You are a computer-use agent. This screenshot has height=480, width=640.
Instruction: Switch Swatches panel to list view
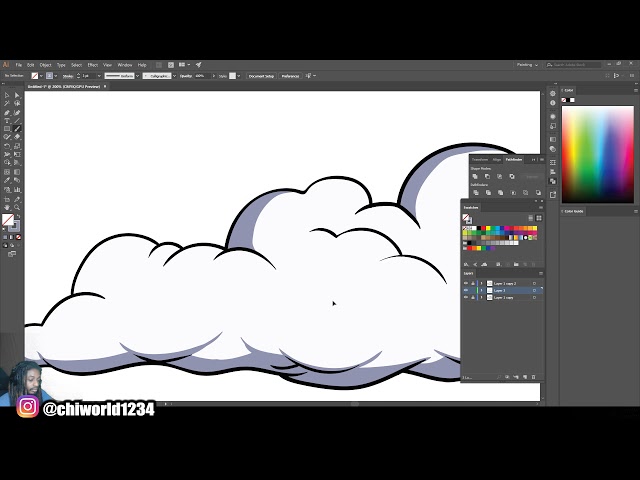pos(531,218)
